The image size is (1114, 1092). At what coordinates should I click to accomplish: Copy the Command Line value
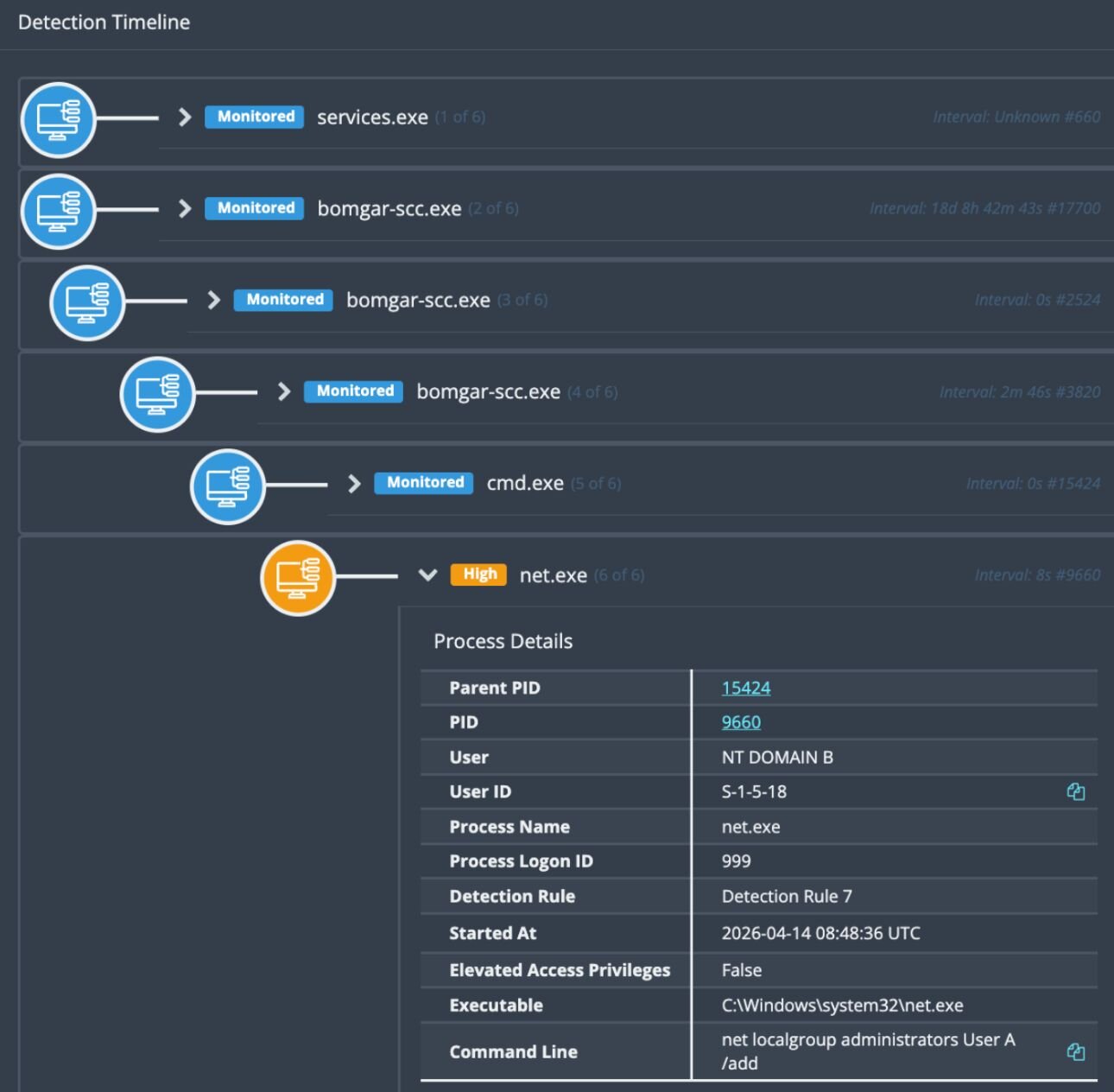pos(1075,1051)
